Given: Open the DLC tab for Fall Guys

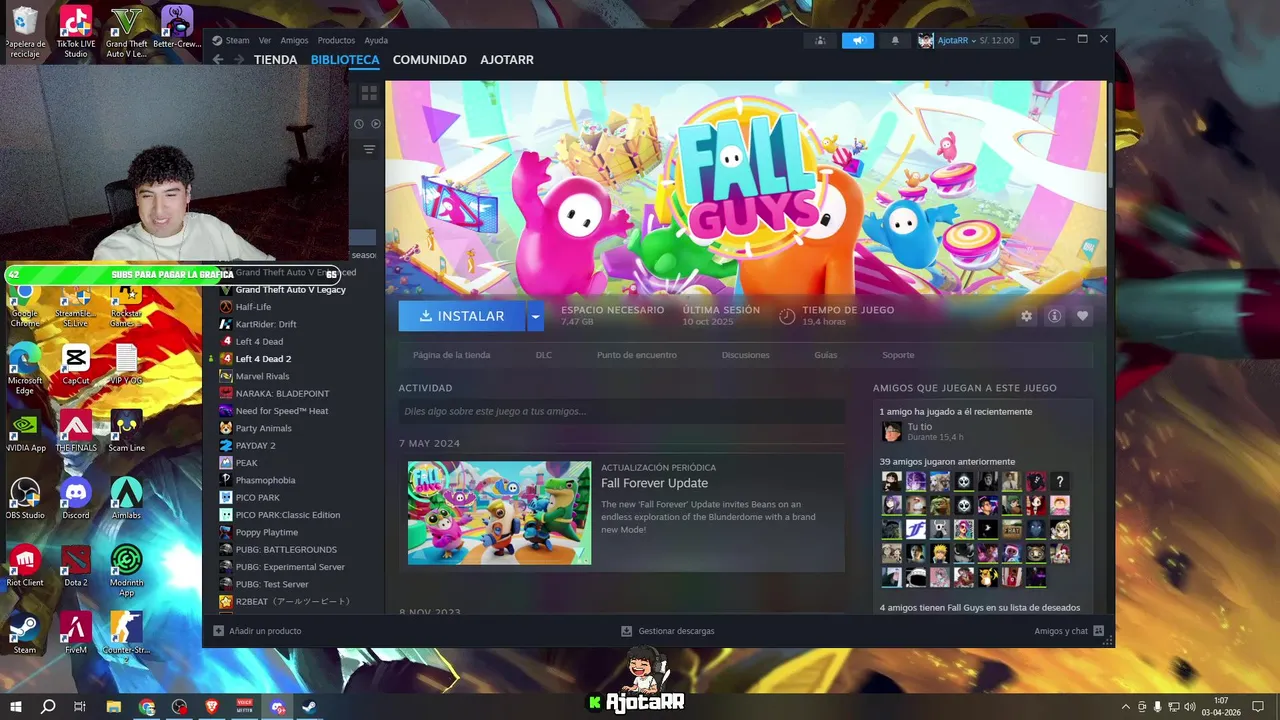Looking at the screenshot, I should pyautogui.click(x=543, y=355).
